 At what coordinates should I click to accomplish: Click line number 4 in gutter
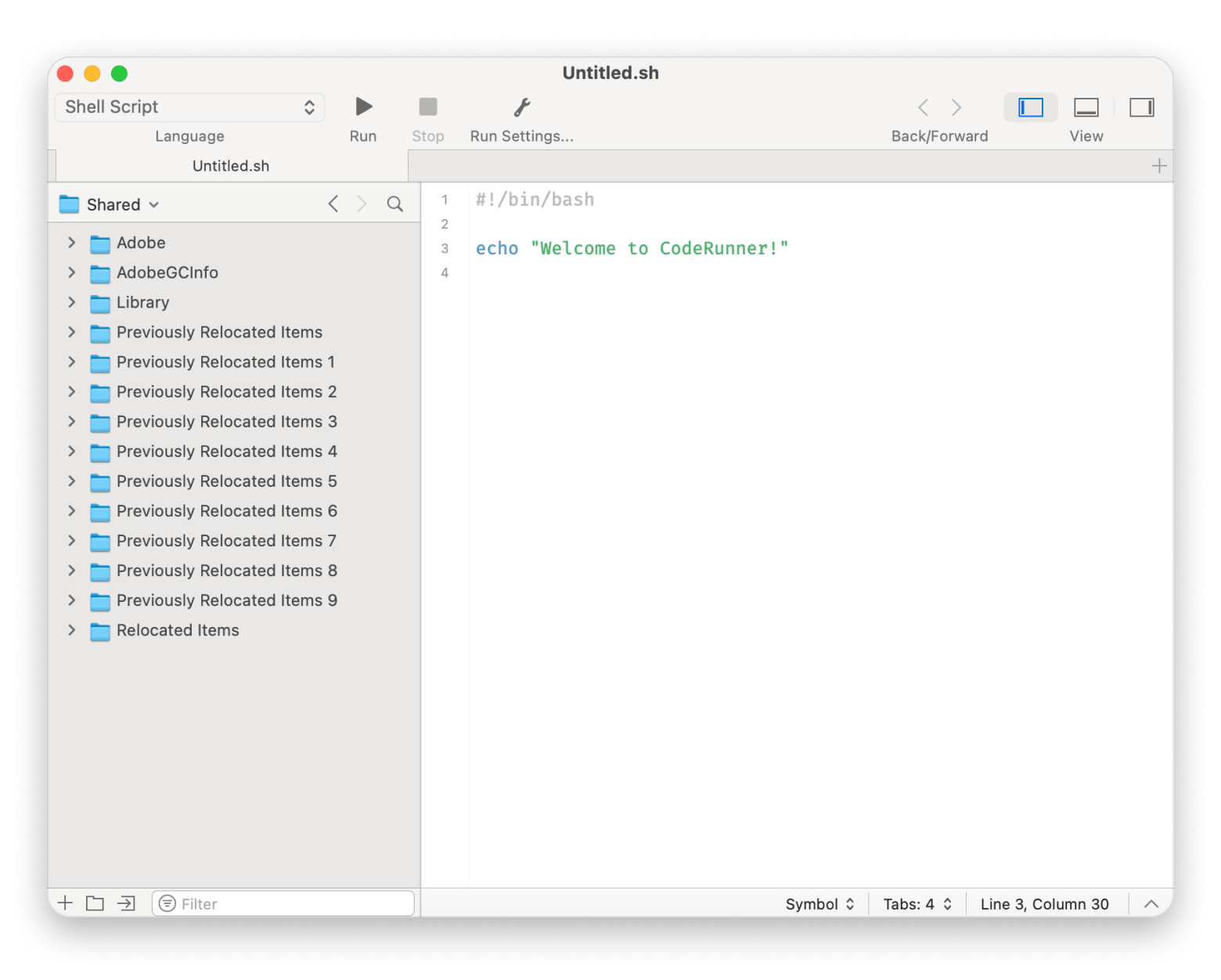445,272
